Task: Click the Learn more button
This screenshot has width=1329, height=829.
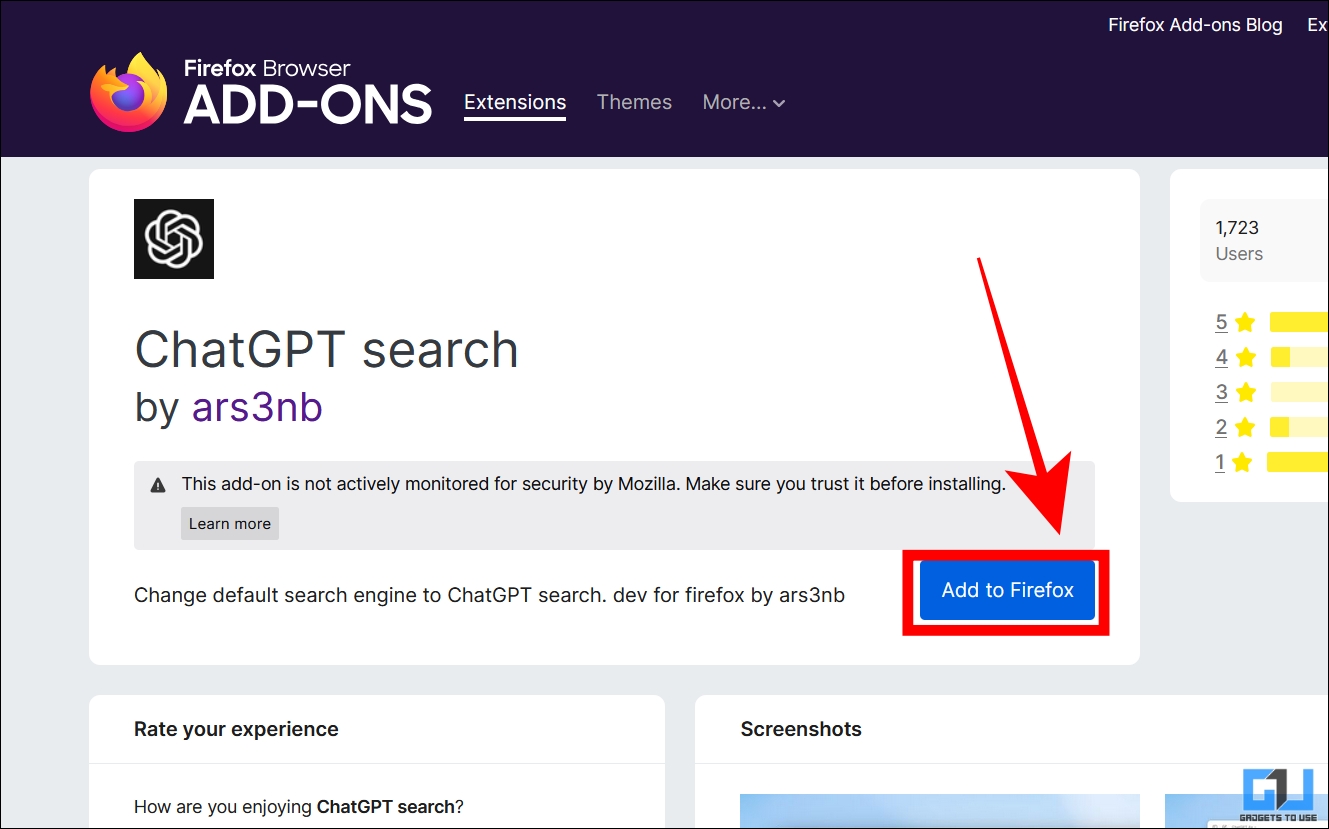Action: (230, 524)
